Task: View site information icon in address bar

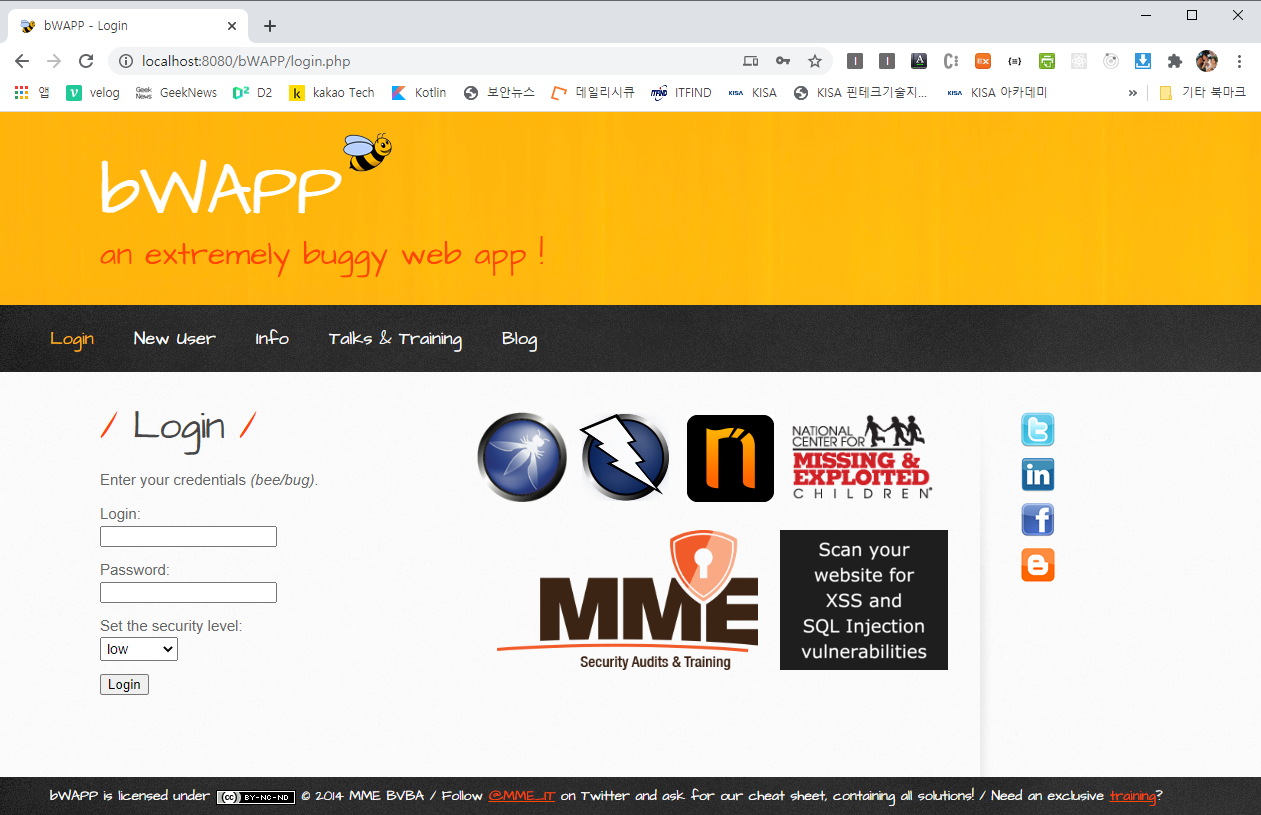Action: point(126,61)
